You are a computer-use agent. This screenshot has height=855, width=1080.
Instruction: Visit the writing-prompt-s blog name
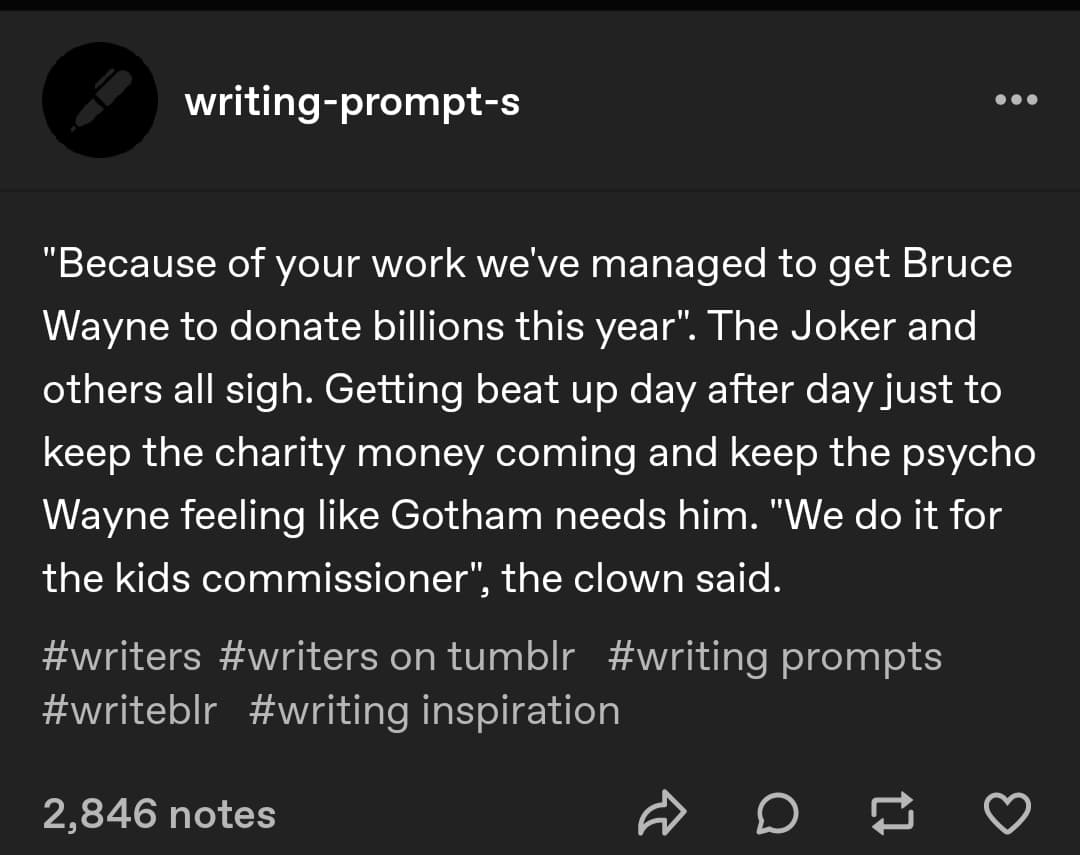(351, 100)
